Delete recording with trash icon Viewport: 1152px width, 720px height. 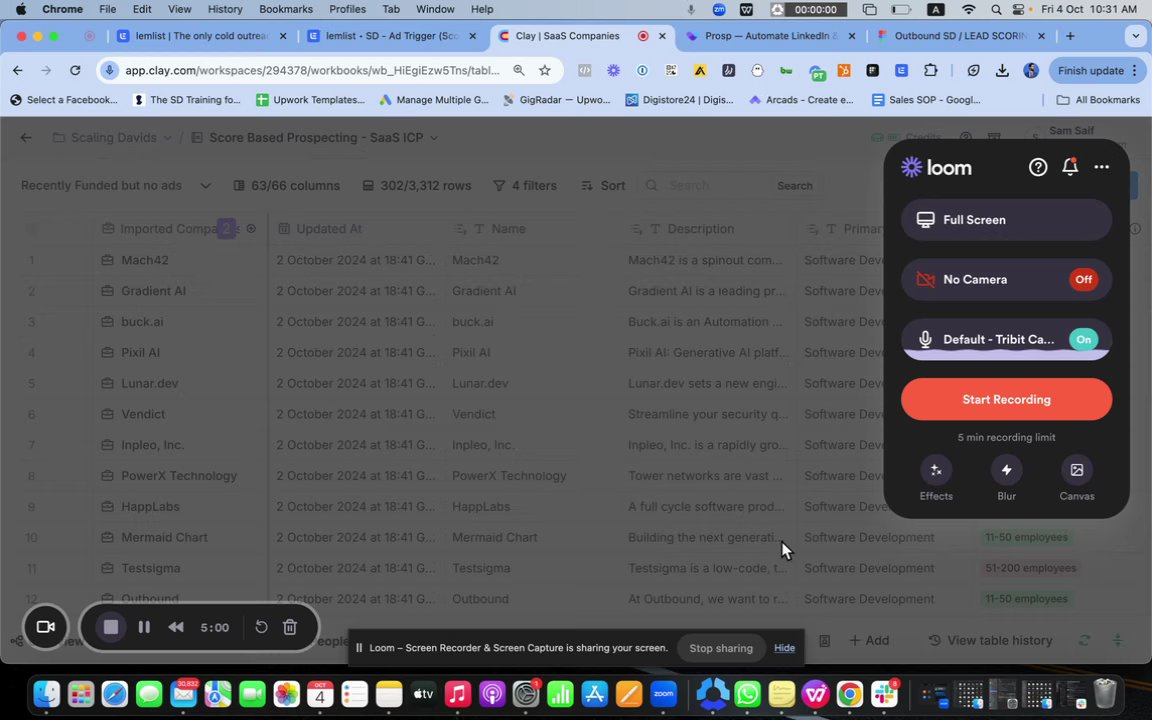(x=290, y=627)
